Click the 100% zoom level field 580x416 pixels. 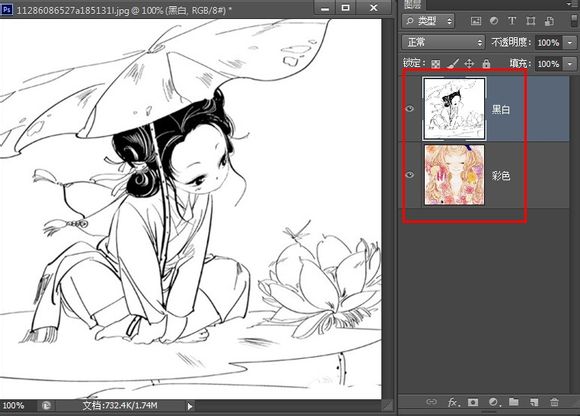(14, 406)
